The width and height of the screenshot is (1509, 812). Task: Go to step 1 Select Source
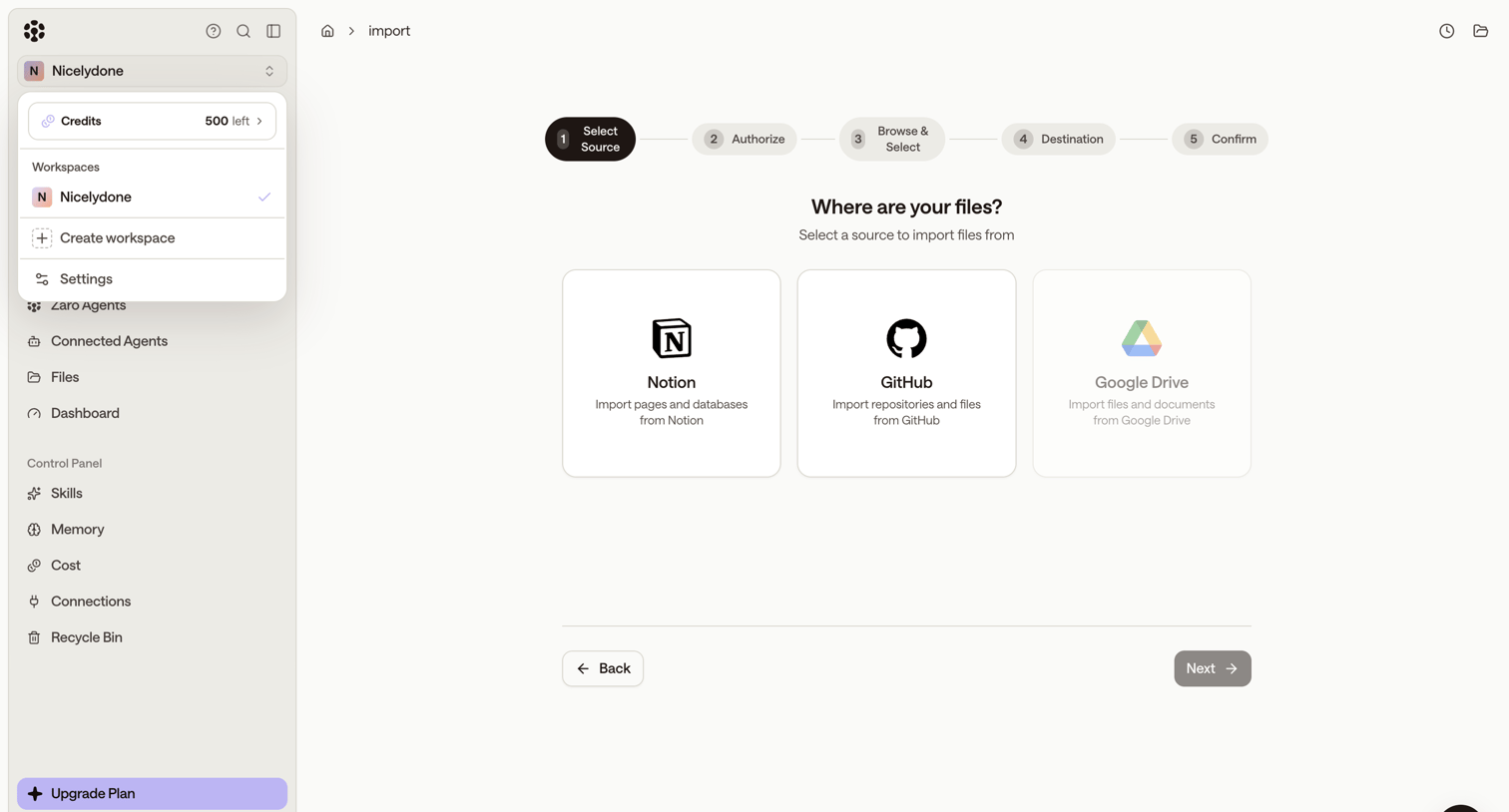coord(590,139)
